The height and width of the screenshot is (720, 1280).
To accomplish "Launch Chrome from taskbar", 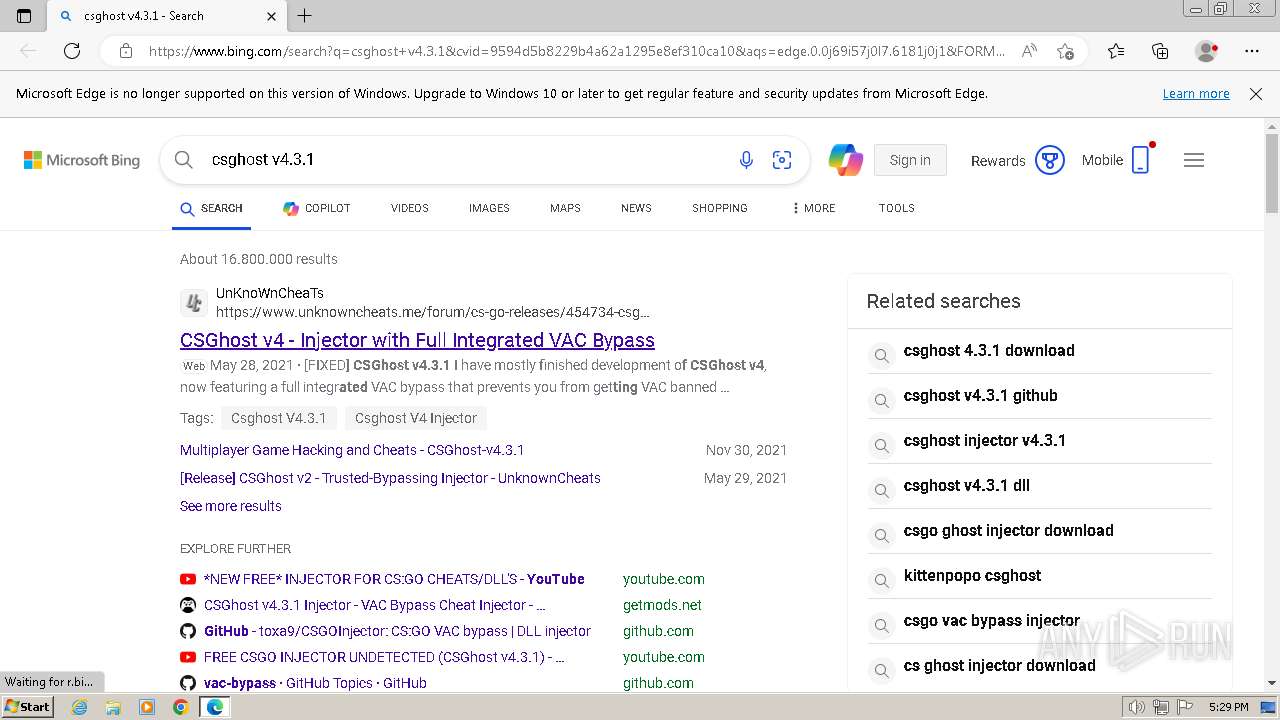I will [x=180, y=707].
